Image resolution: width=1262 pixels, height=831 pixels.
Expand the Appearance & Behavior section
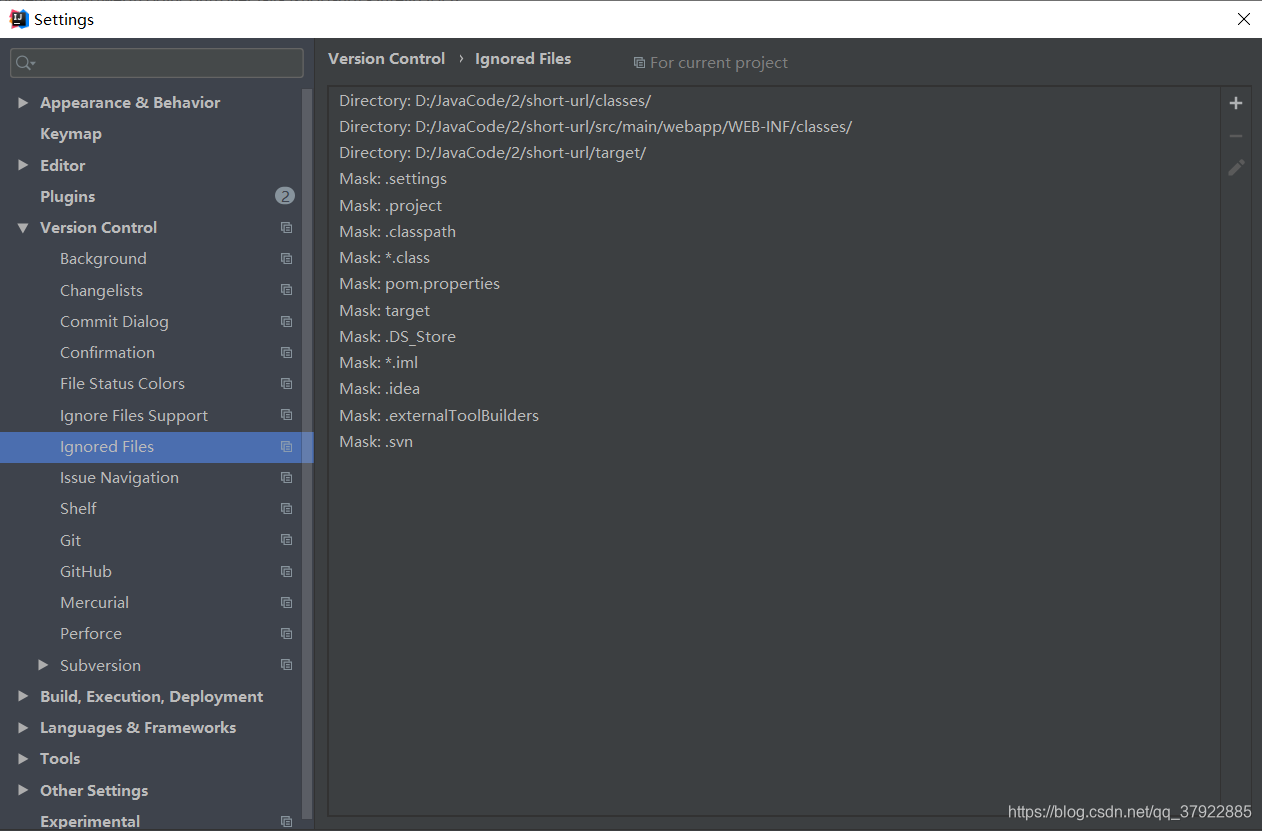click(x=23, y=103)
